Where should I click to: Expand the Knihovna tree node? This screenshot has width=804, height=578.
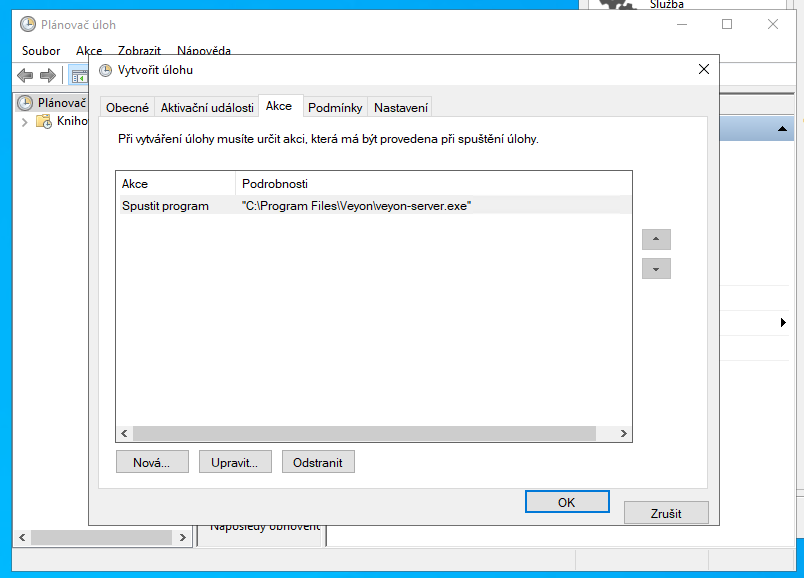(x=24, y=121)
